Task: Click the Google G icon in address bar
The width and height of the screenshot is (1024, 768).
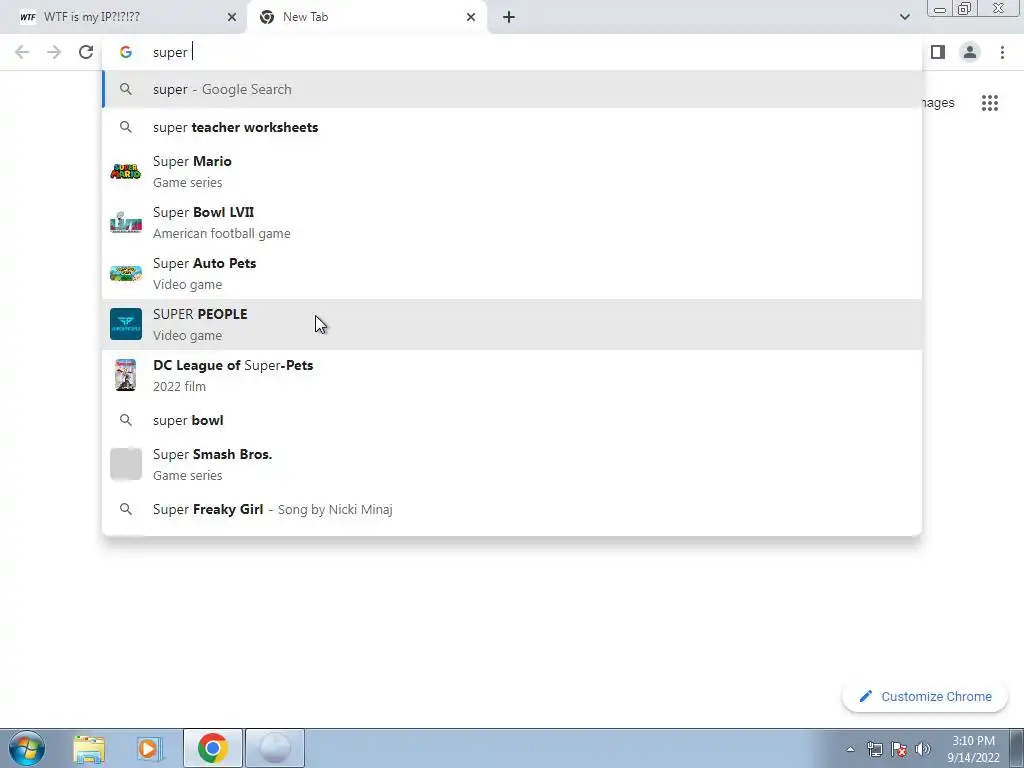Action: point(126,52)
